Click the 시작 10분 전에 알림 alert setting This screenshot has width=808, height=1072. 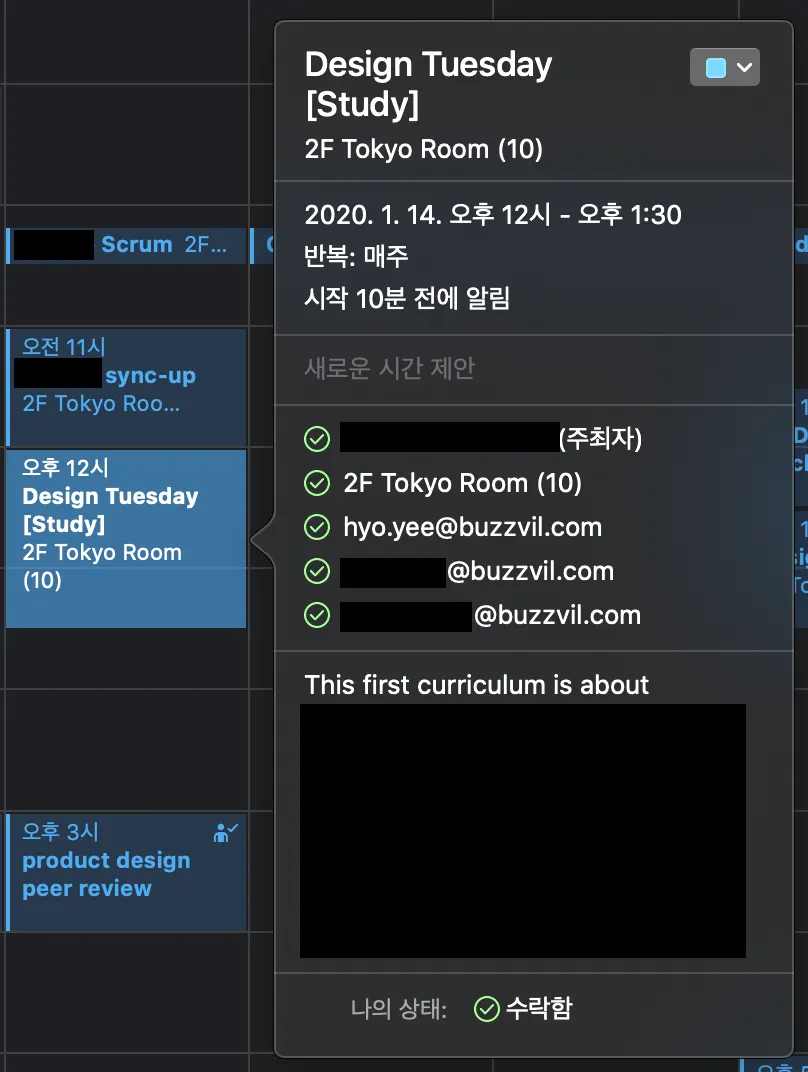tap(407, 298)
